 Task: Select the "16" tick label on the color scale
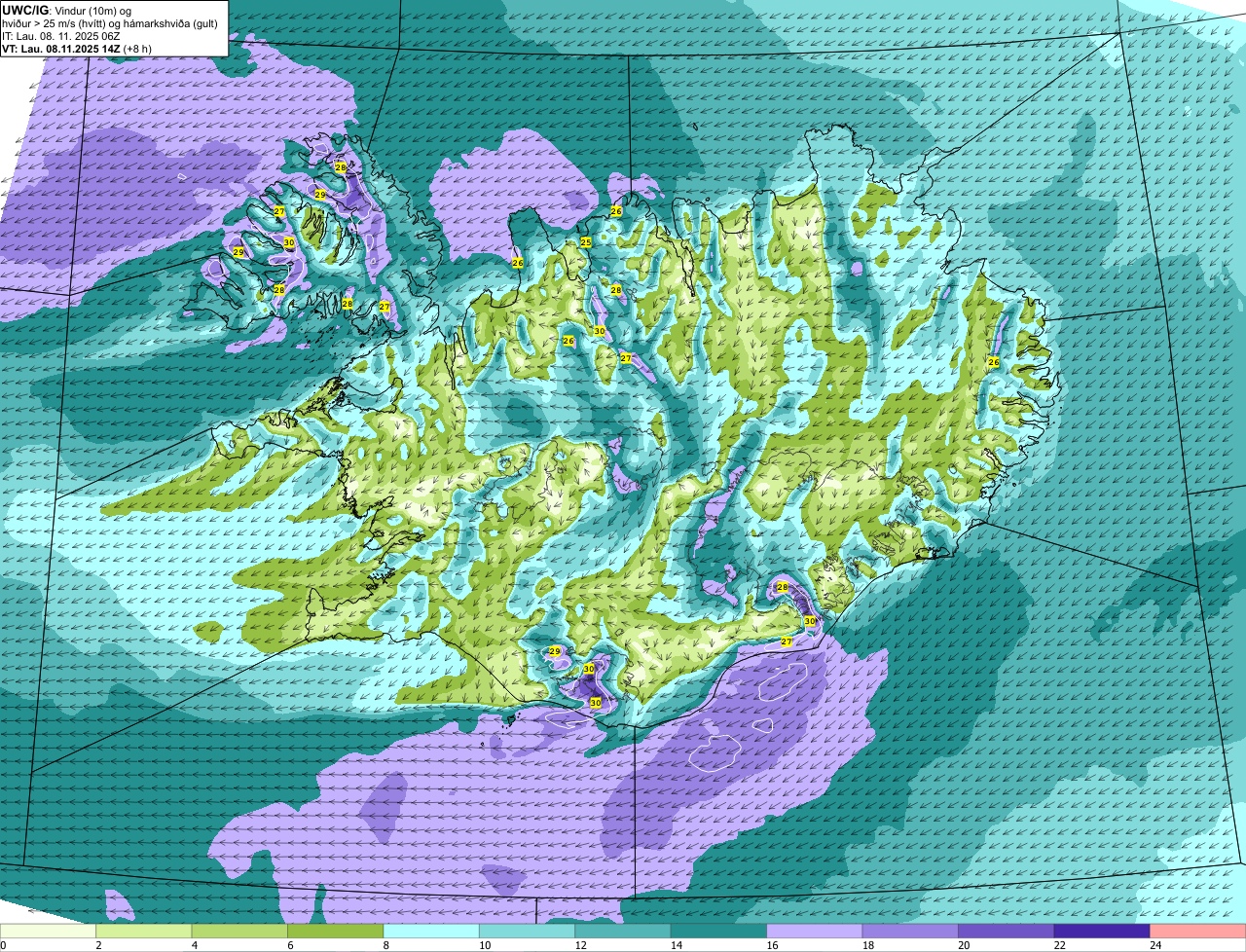[772, 944]
